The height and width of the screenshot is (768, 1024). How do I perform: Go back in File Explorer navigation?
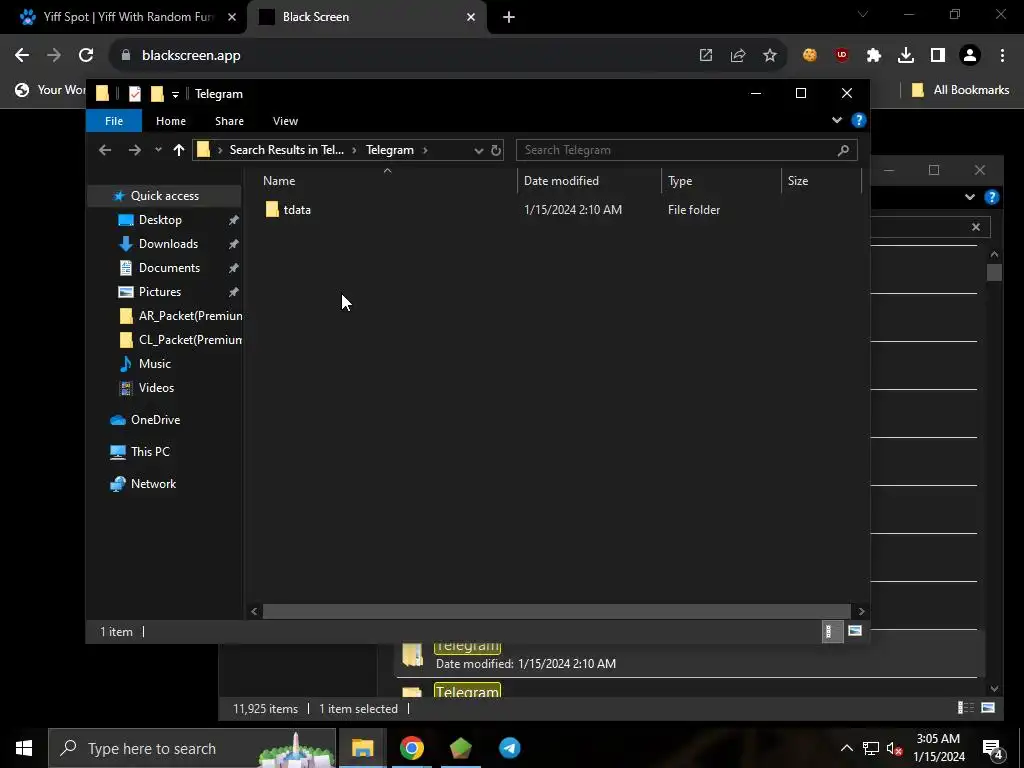(x=104, y=150)
